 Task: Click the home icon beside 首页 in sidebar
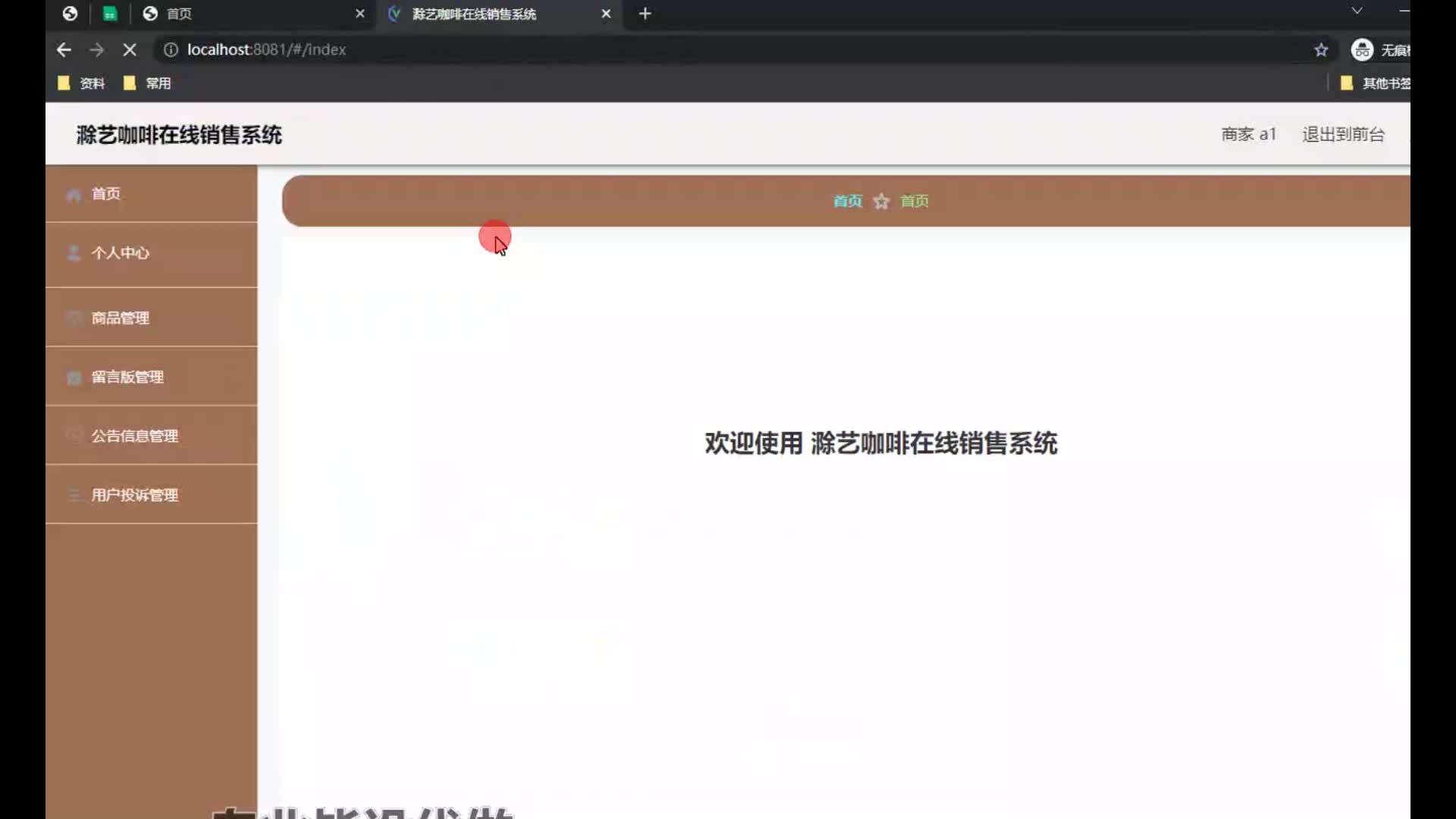pos(74,195)
